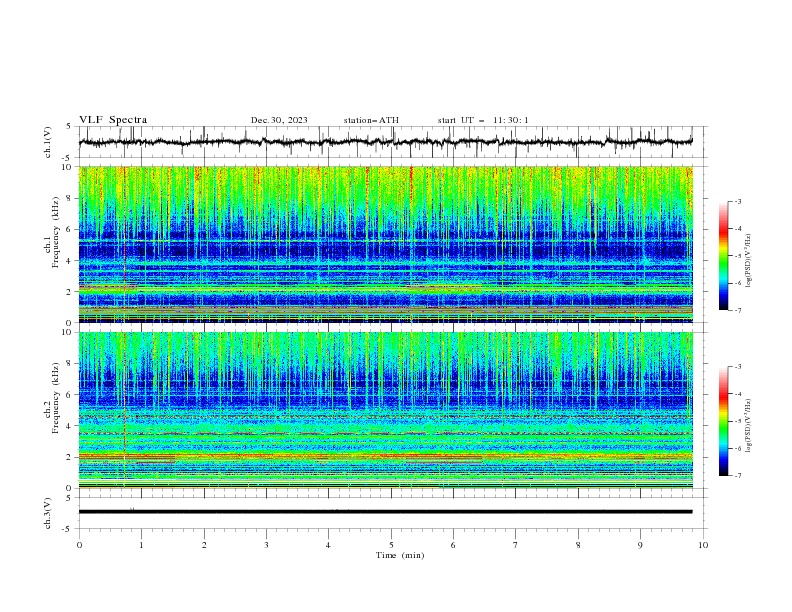This screenshot has width=792, height=612.
Task: Click the time axis tick label "5"
Action: [x=391, y=545]
